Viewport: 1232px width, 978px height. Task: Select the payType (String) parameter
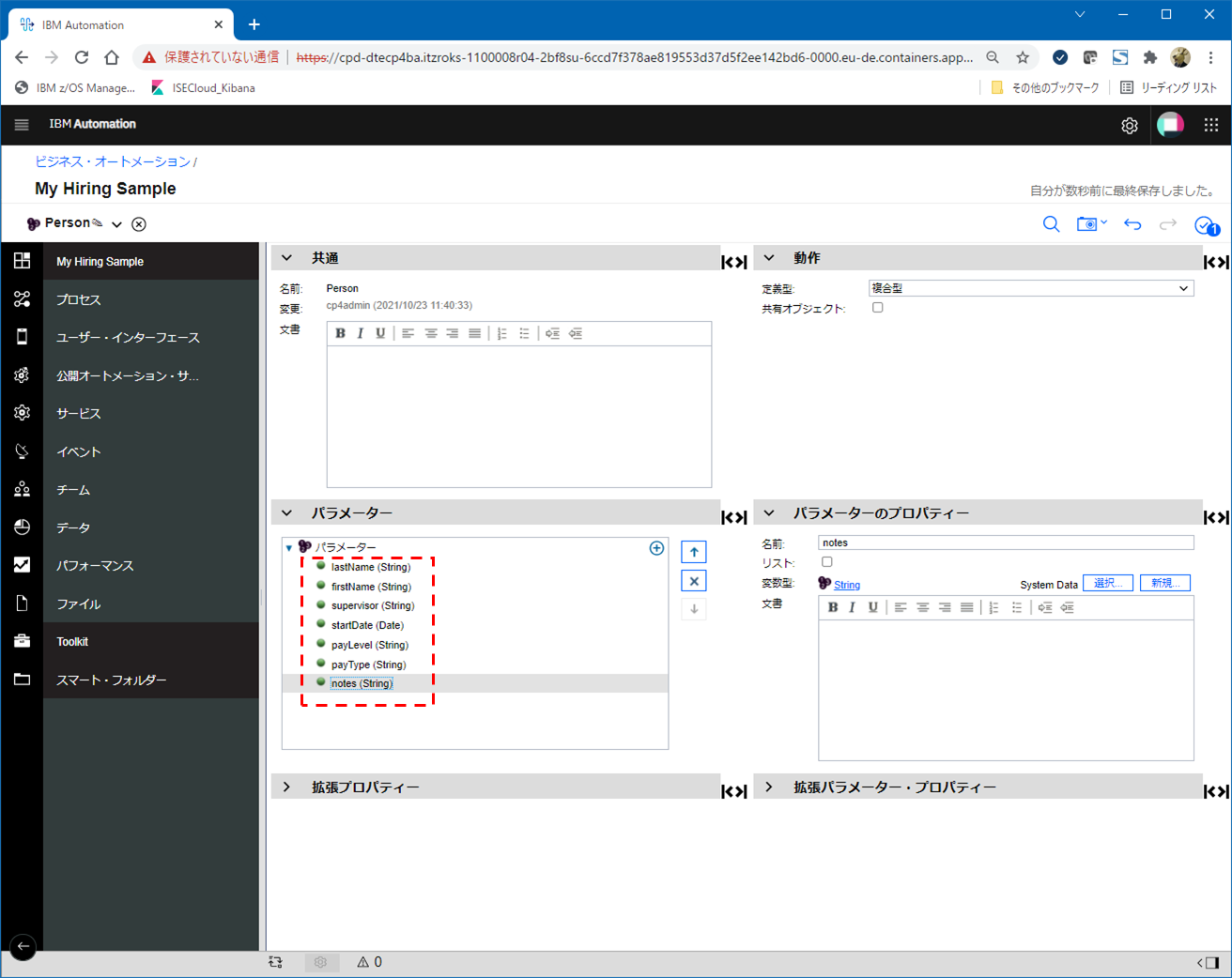pos(368,665)
